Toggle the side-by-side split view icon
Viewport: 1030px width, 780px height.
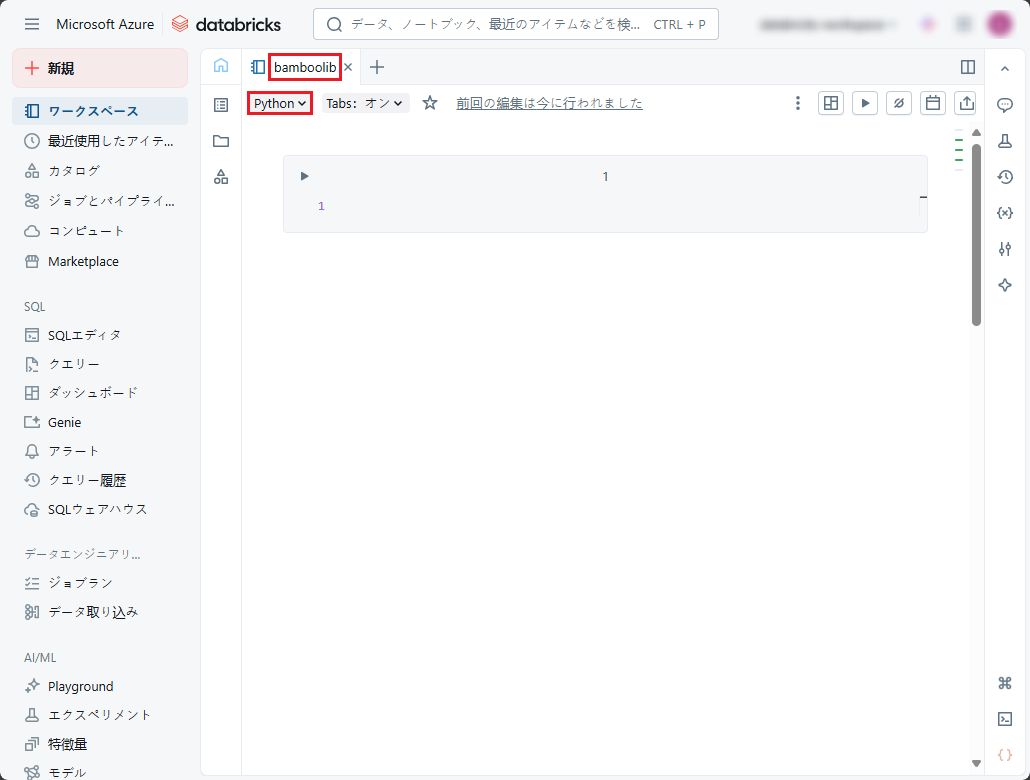(x=967, y=67)
